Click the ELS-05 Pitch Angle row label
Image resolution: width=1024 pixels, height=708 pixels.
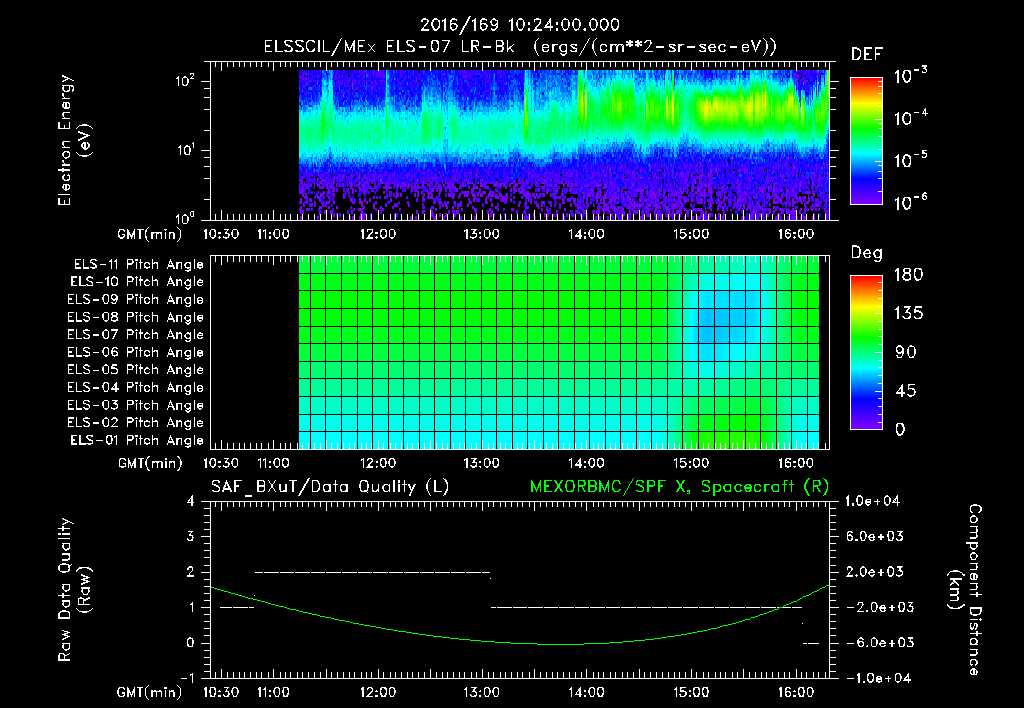(136, 370)
